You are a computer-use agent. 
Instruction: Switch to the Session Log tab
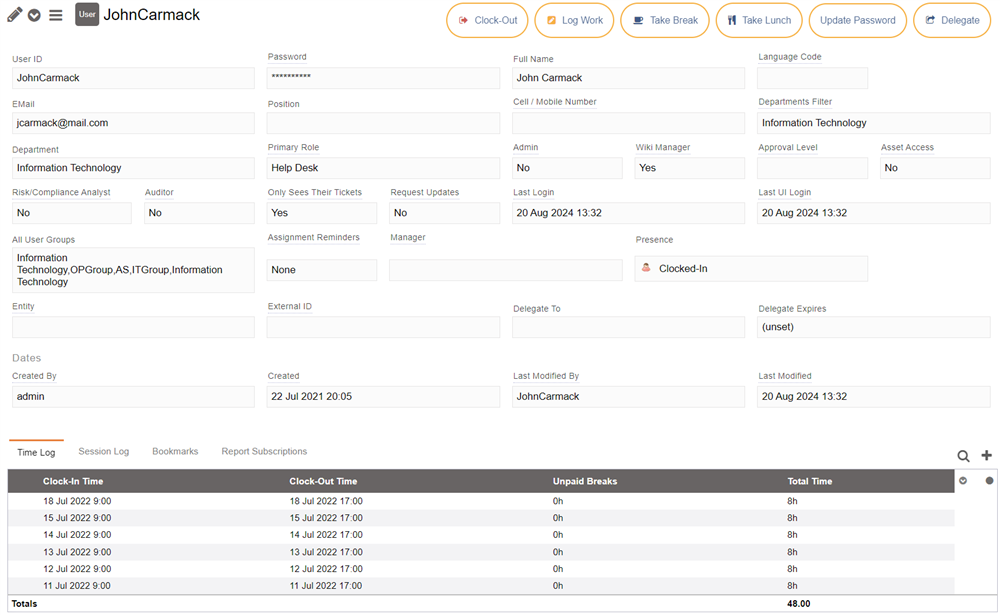103,452
